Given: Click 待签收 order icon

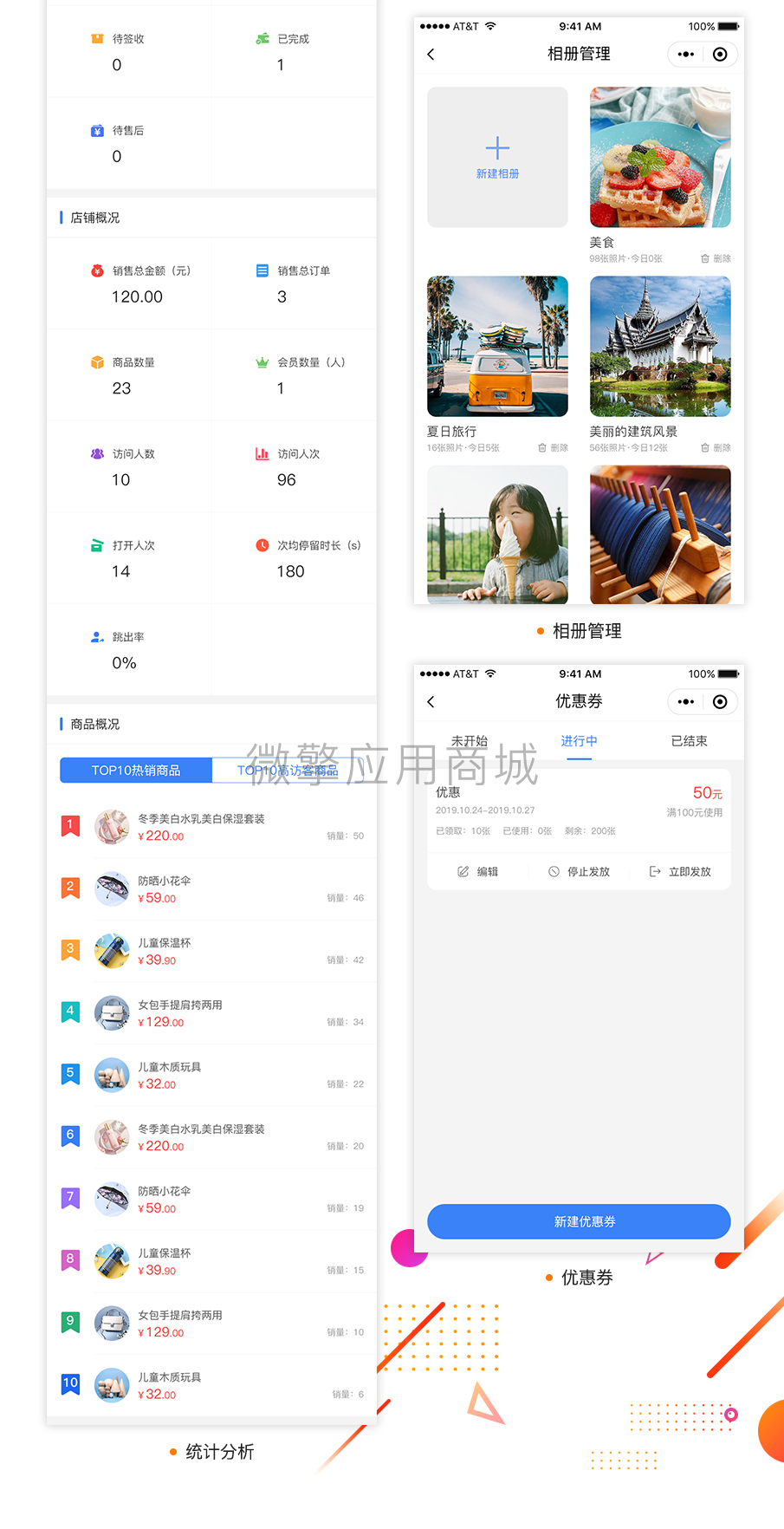Looking at the screenshot, I should [x=97, y=39].
